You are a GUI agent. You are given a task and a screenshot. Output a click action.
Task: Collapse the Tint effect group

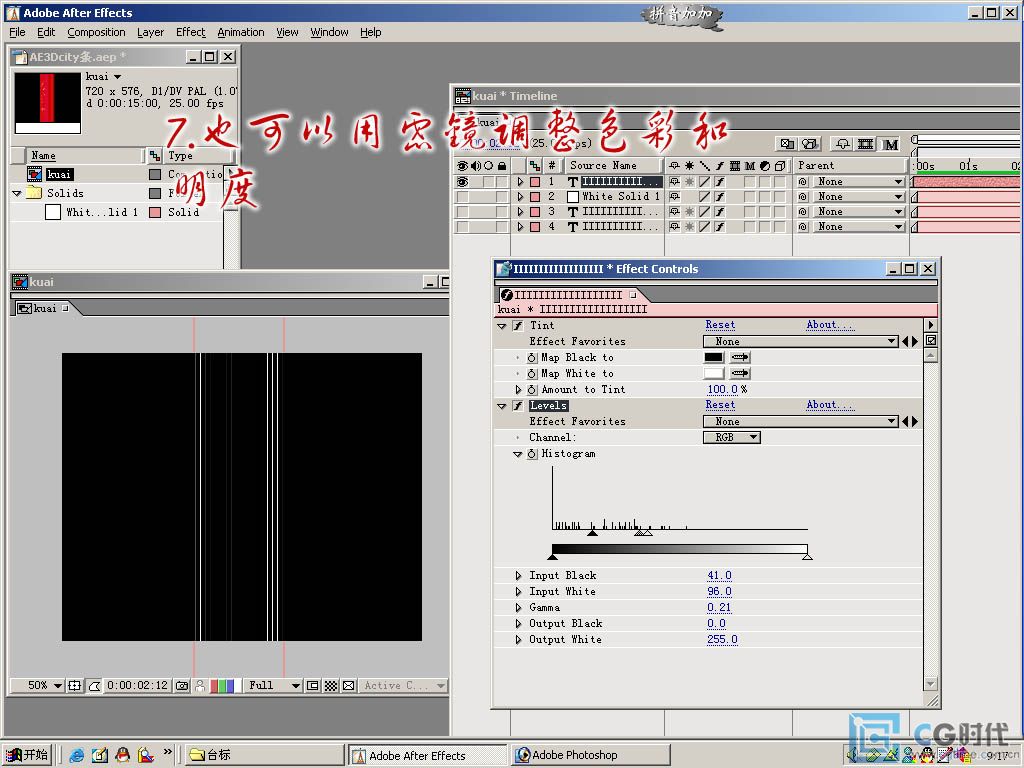click(x=502, y=326)
